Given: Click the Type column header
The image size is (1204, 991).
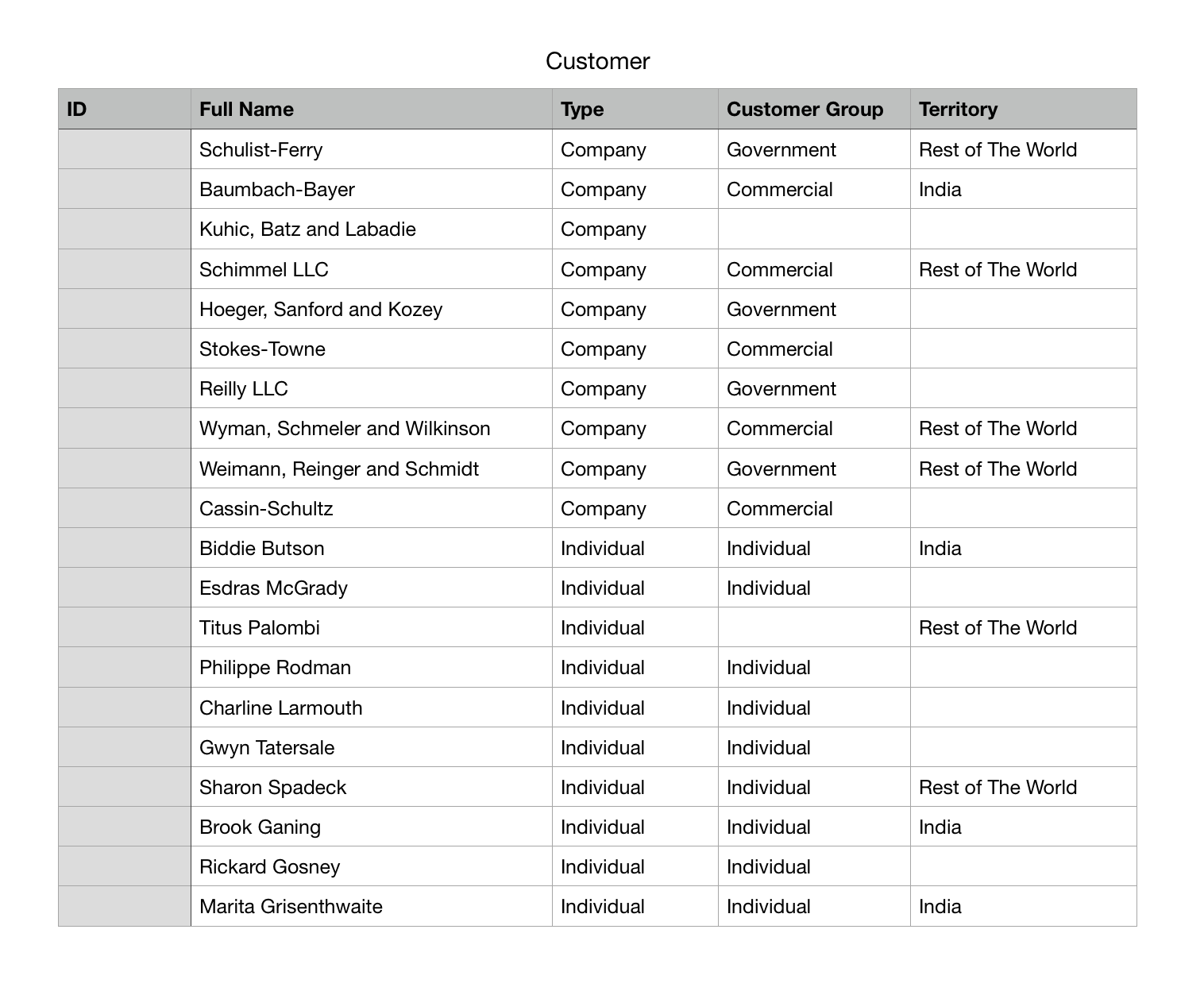Looking at the screenshot, I should 635,110.
